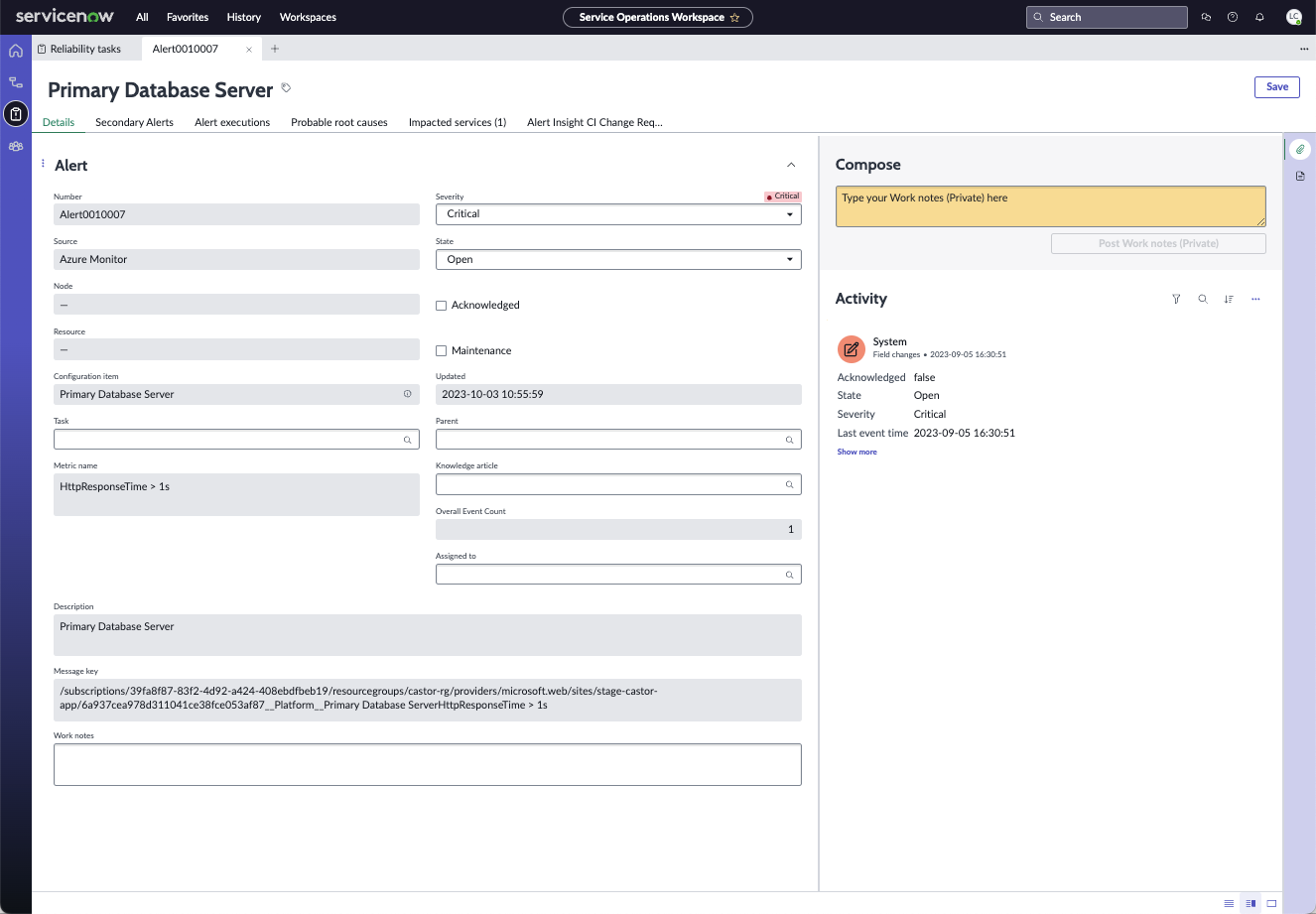The height and width of the screenshot is (914, 1316).
Task: Switch to Probable root causes tab
Action: tap(339, 122)
